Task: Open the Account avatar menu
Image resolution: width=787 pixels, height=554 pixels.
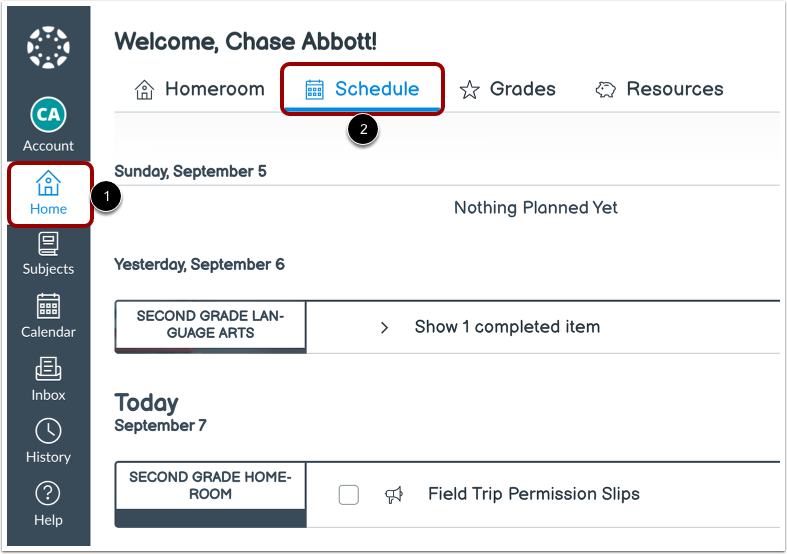Action: (48, 114)
